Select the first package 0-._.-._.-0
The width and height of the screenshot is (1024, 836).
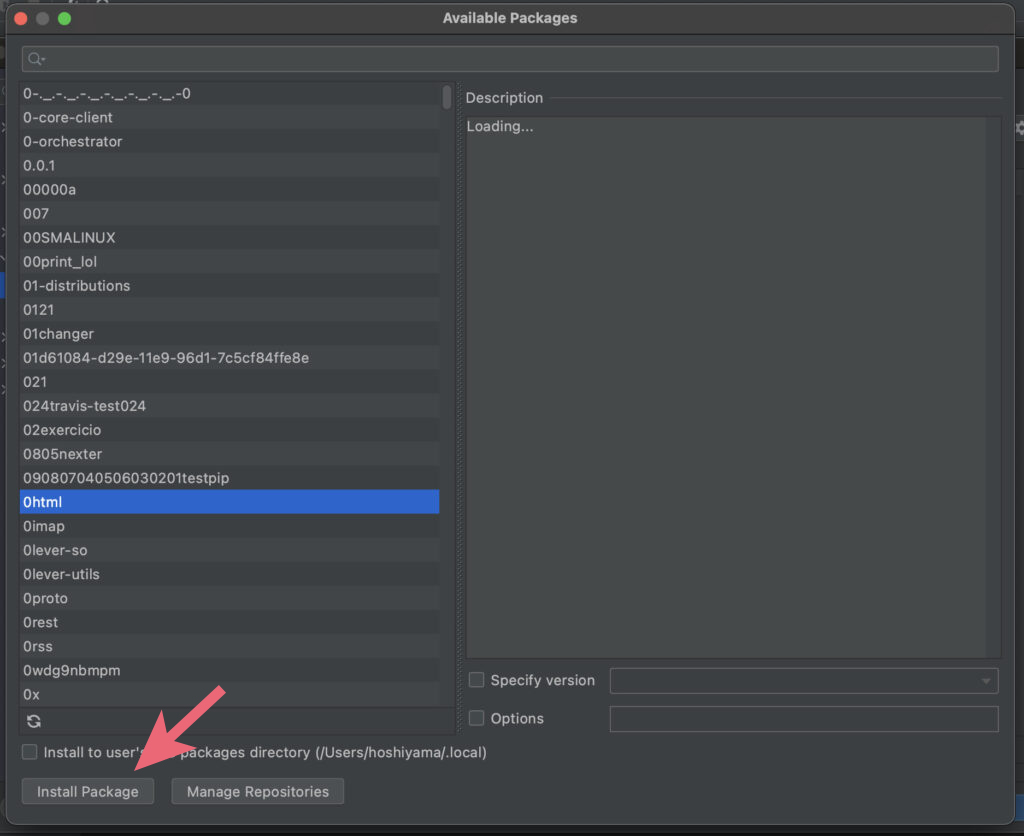coord(229,93)
